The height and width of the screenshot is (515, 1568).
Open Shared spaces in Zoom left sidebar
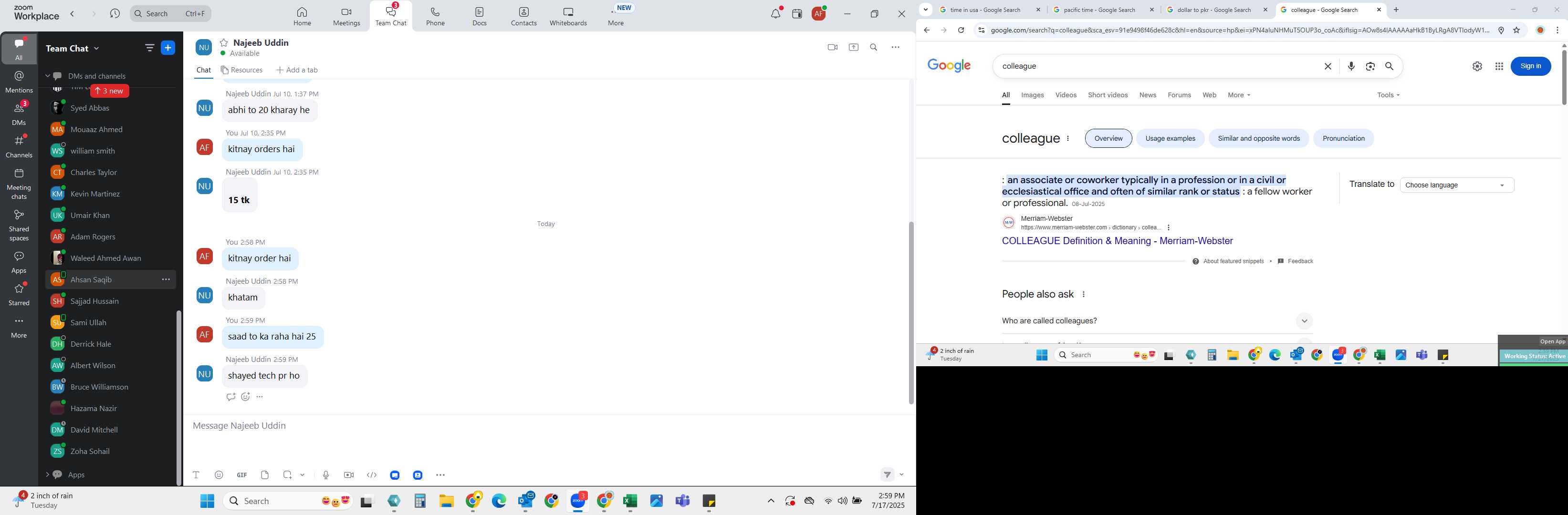click(x=19, y=225)
